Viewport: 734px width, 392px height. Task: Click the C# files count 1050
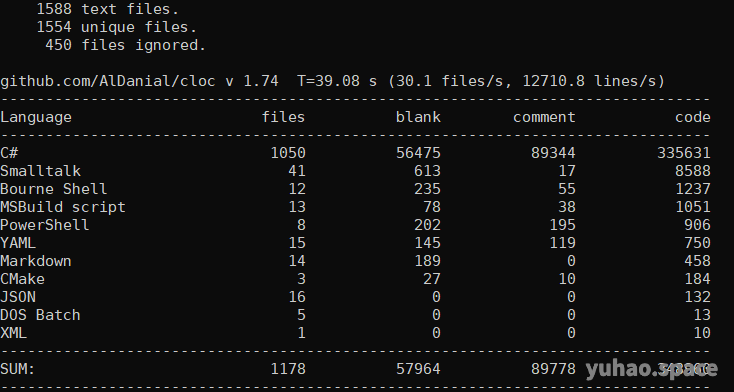click(x=288, y=153)
